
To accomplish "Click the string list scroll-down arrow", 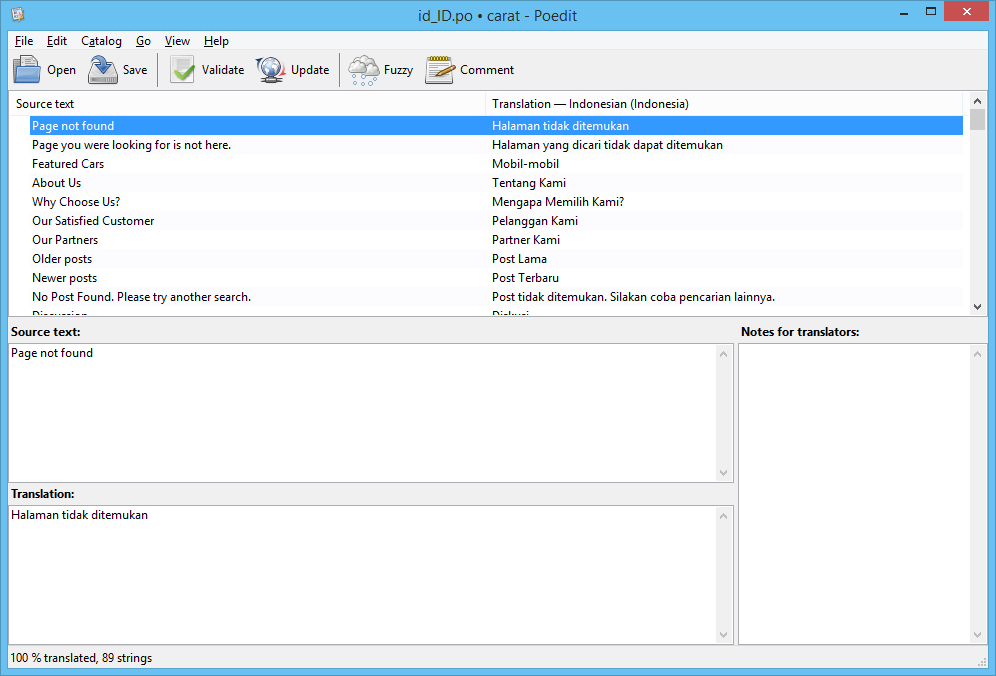I will tap(977, 306).
